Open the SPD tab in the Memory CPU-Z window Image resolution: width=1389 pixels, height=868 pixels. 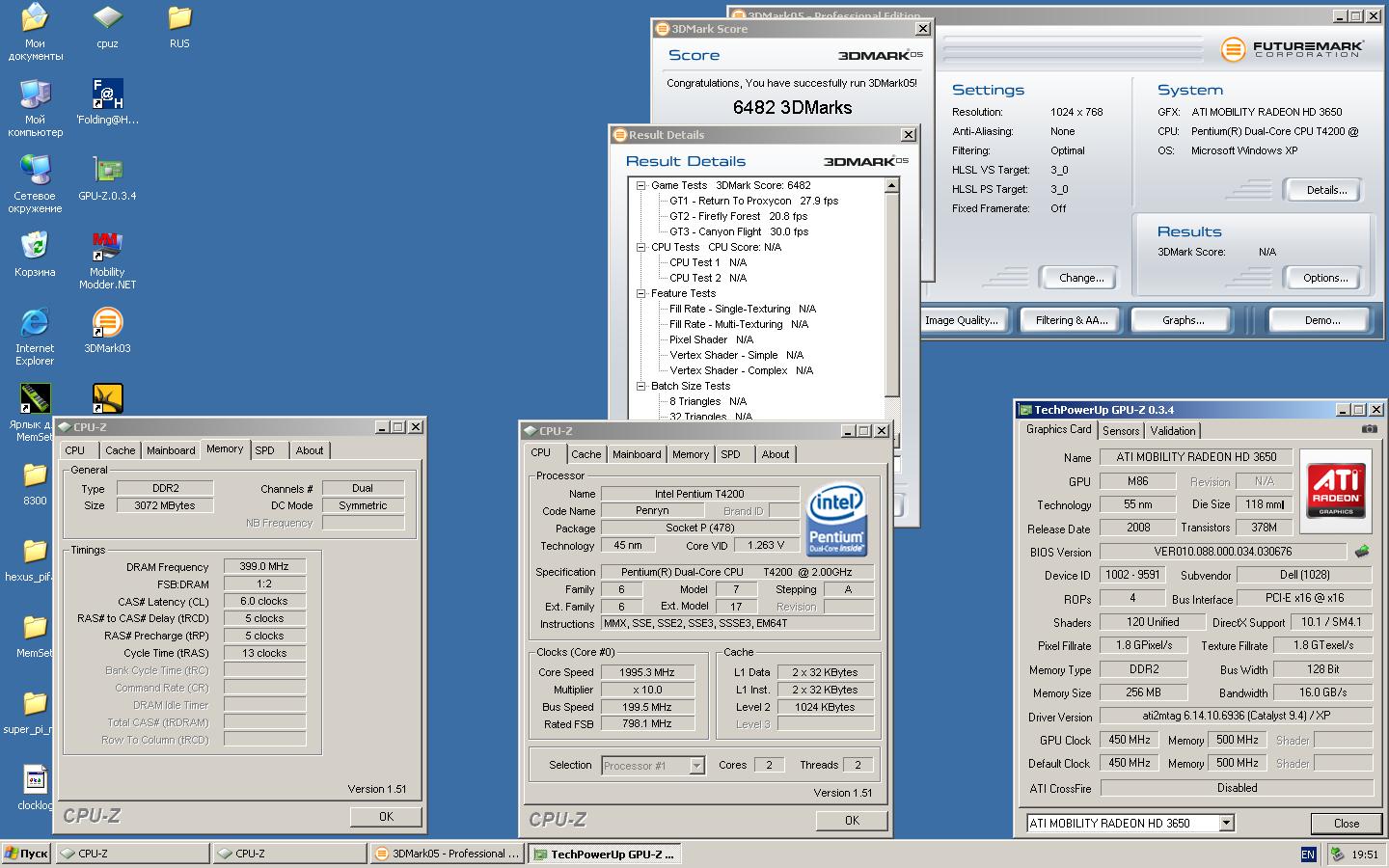(x=265, y=450)
